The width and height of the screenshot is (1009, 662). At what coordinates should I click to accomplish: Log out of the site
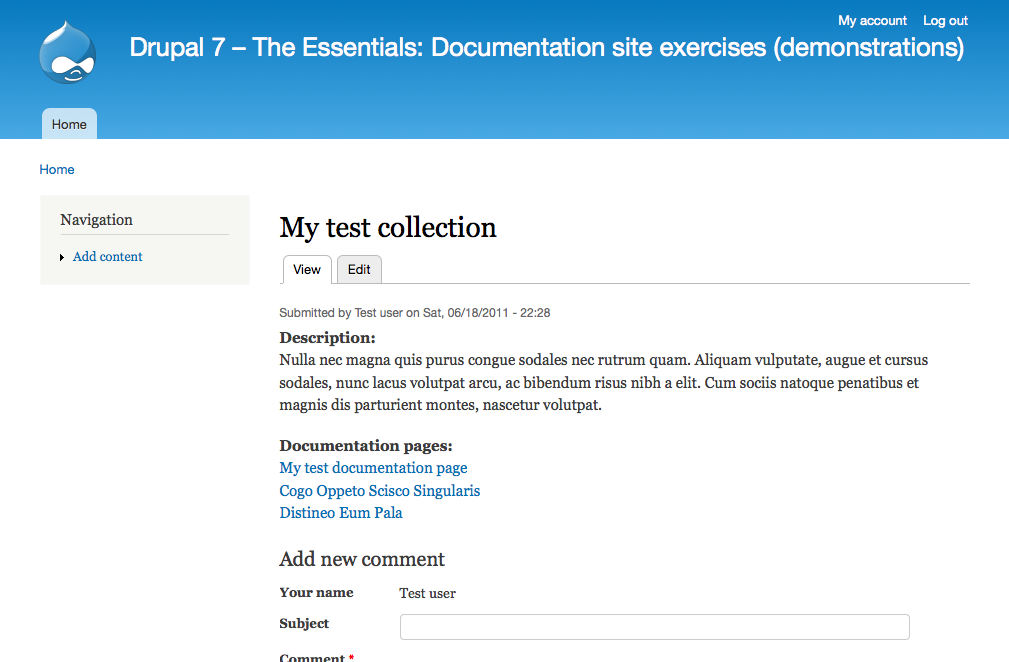(x=945, y=20)
